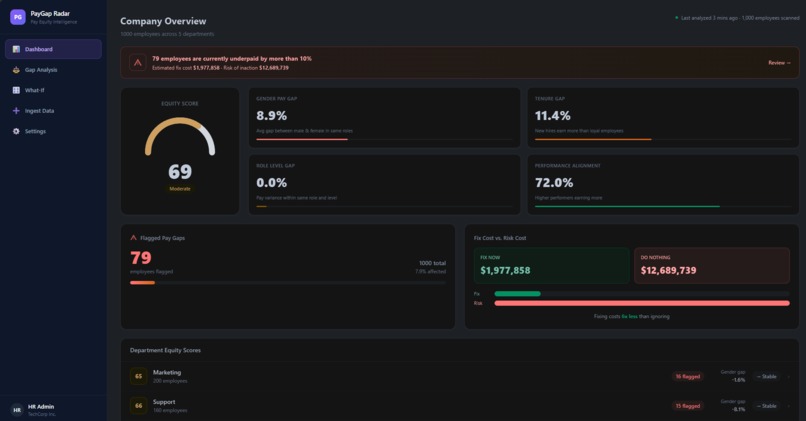Open the Dashboard menu item
806x421 pixels.
coord(53,49)
